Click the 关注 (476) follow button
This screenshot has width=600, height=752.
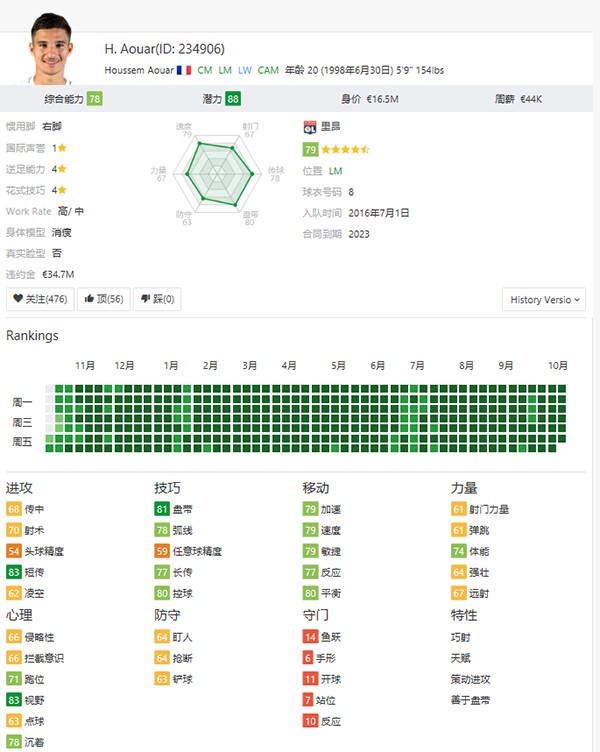[41, 299]
